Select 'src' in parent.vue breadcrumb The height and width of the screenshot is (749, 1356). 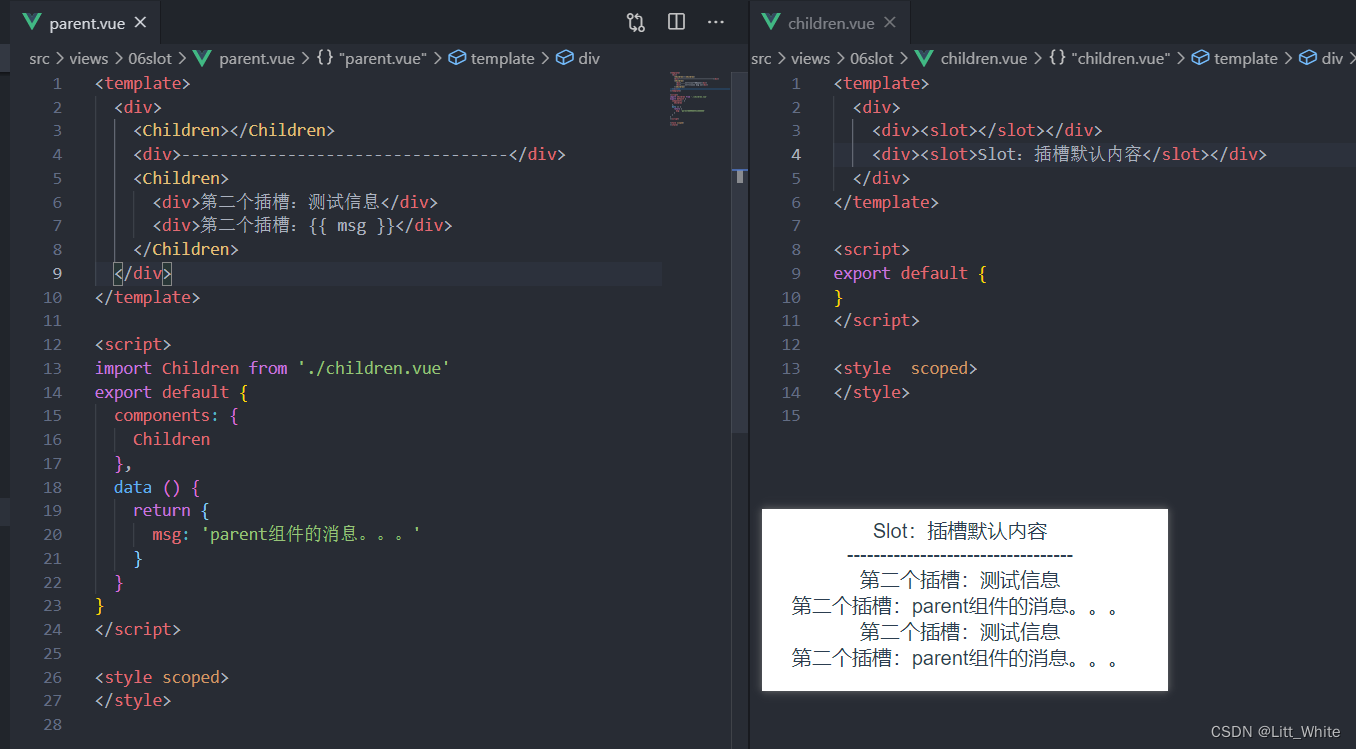[39, 58]
